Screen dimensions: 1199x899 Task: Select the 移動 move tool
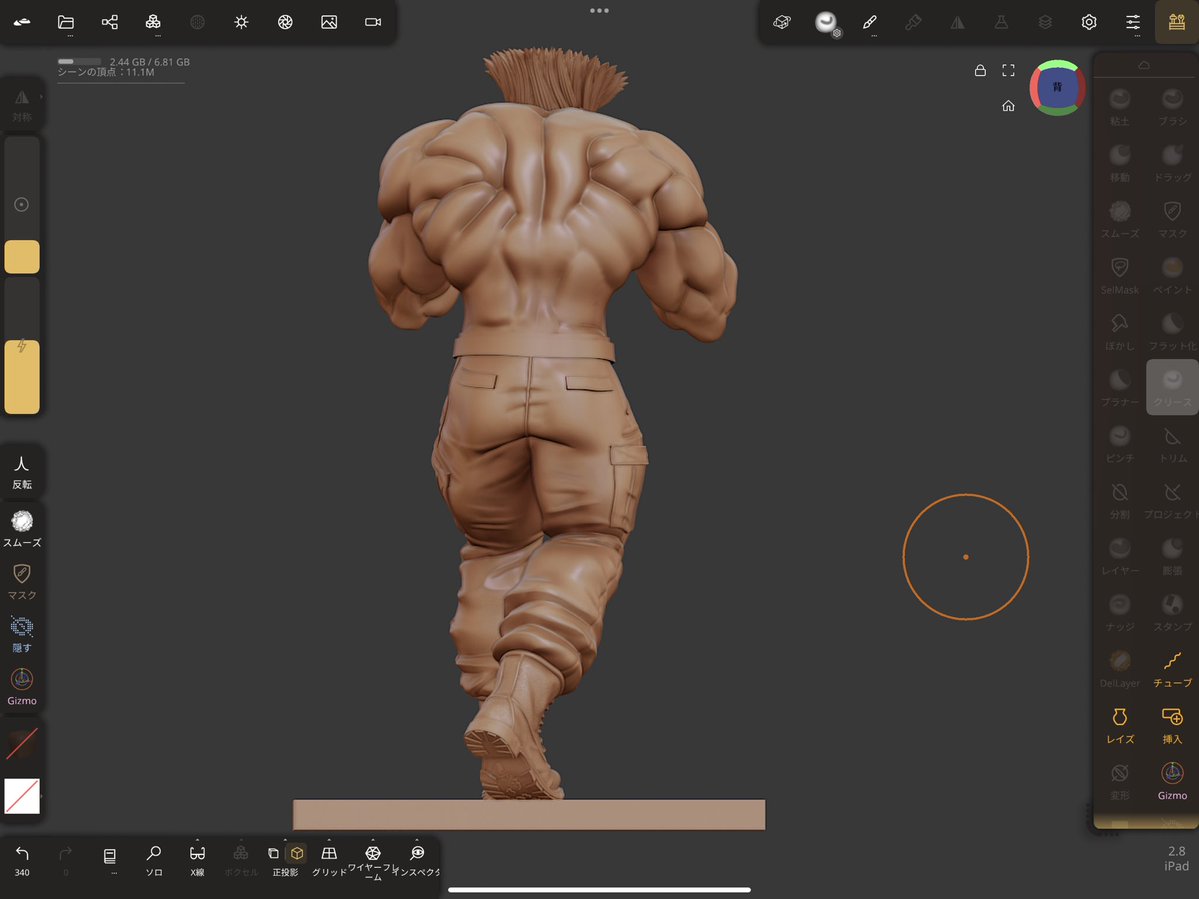coord(1120,163)
